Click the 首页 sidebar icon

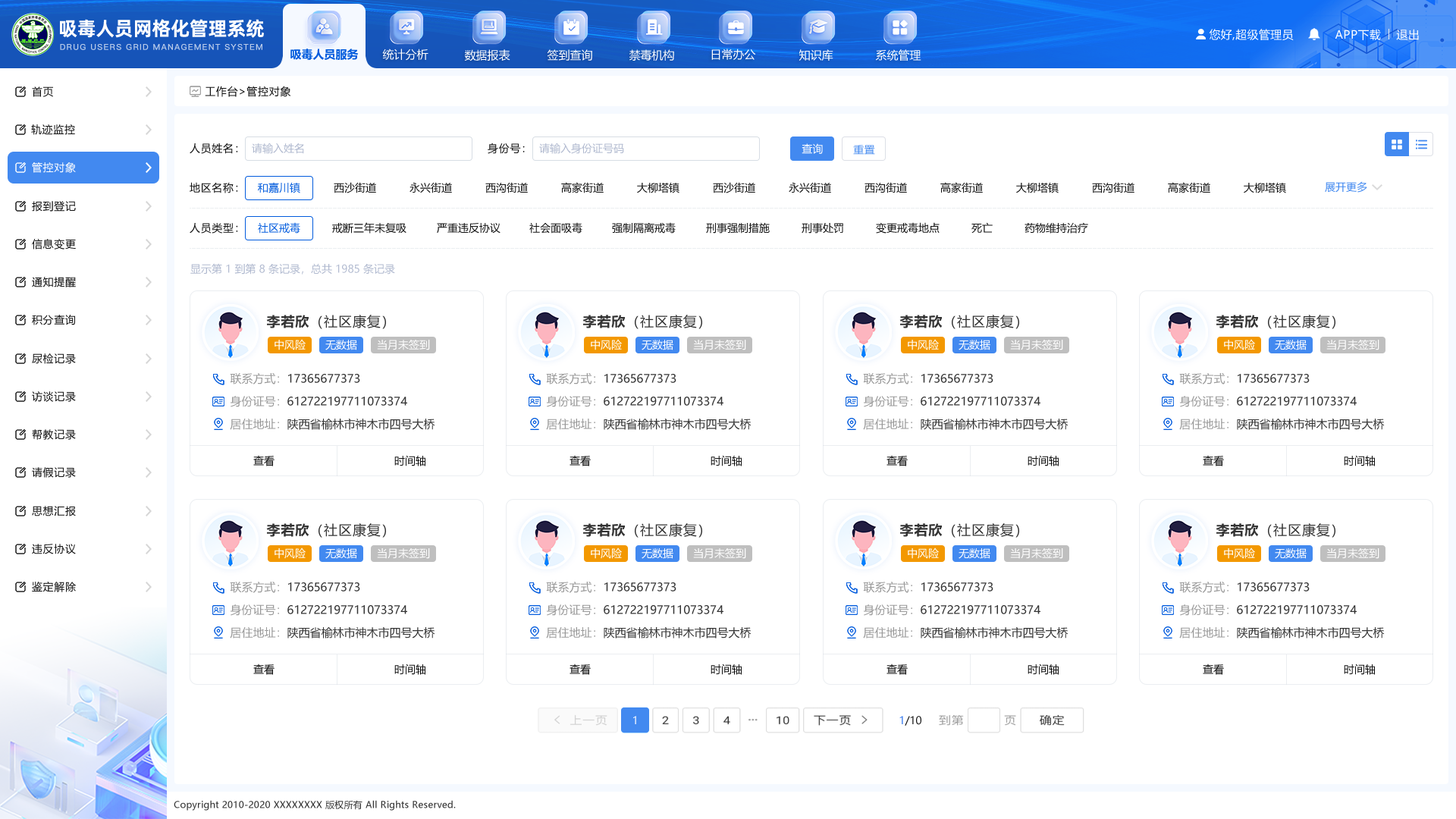pyautogui.click(x=20, y=92)
